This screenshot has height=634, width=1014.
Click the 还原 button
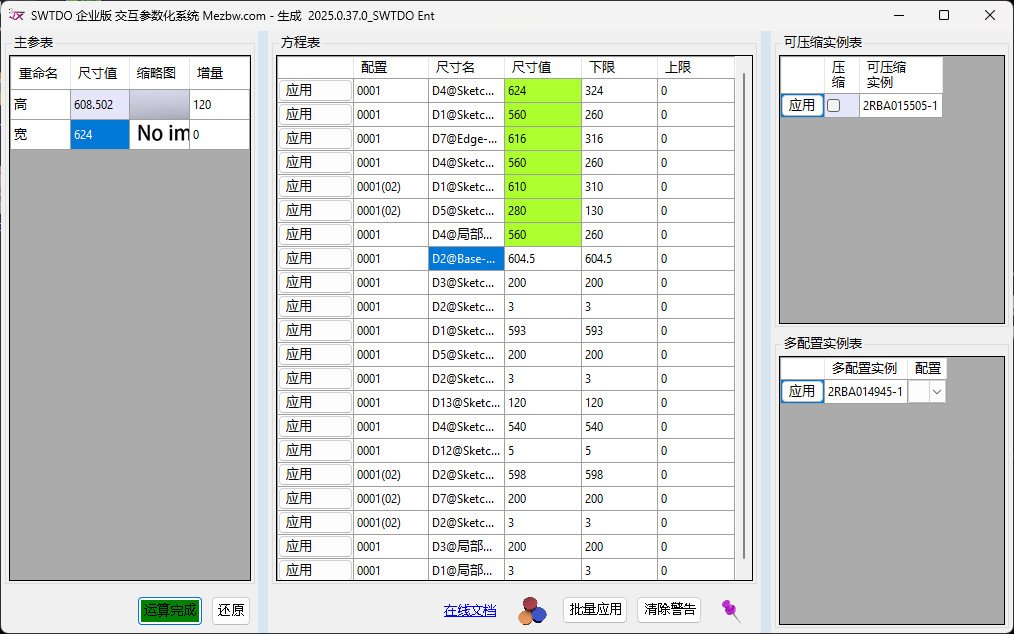pyautogui.click(x=231, y=610)
